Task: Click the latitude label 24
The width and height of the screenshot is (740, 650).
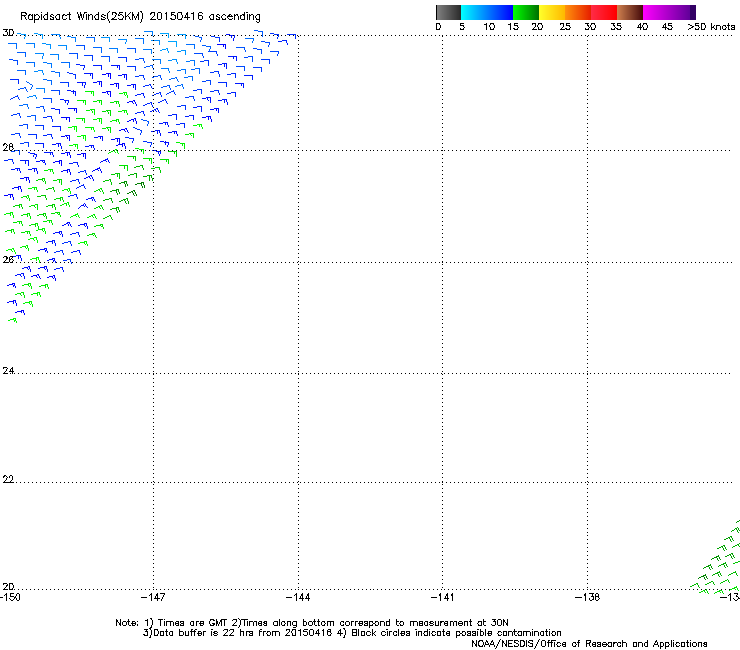Action: pyautogui.click(x=8, y=371)
